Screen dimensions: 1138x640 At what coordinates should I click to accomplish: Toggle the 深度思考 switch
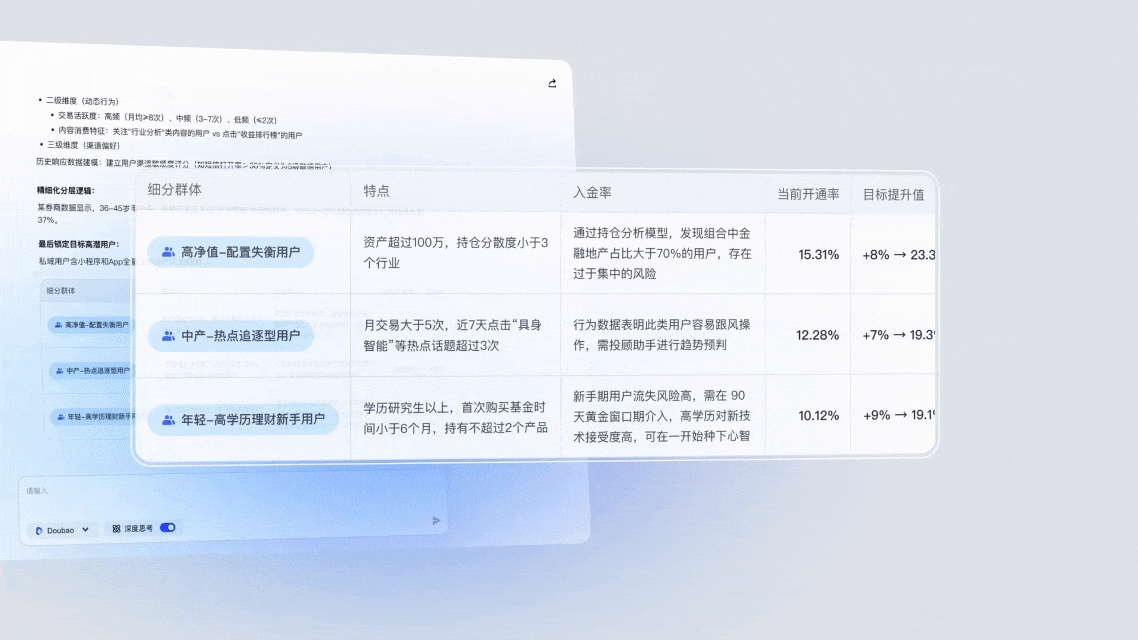[168, 528]
